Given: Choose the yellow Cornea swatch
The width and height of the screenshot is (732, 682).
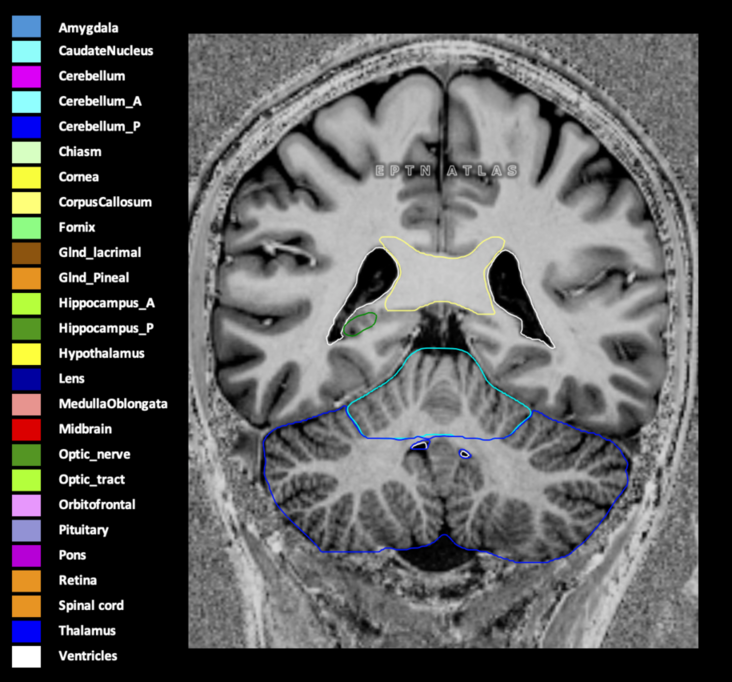Looking at the screenshot, I should [x=26, y=178].
